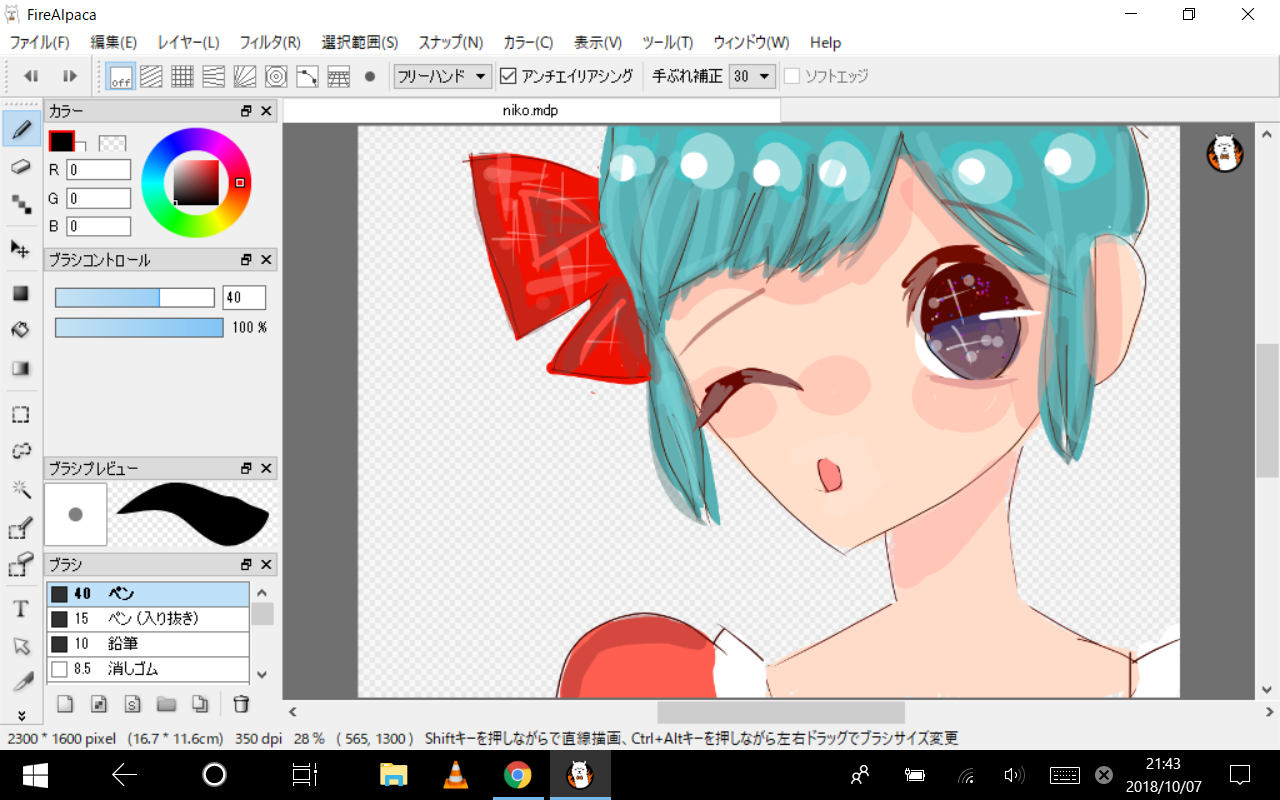Choose the Magic Wand selection tool
The height and width of the screenshot is (800, 1280).
point(21,489)
